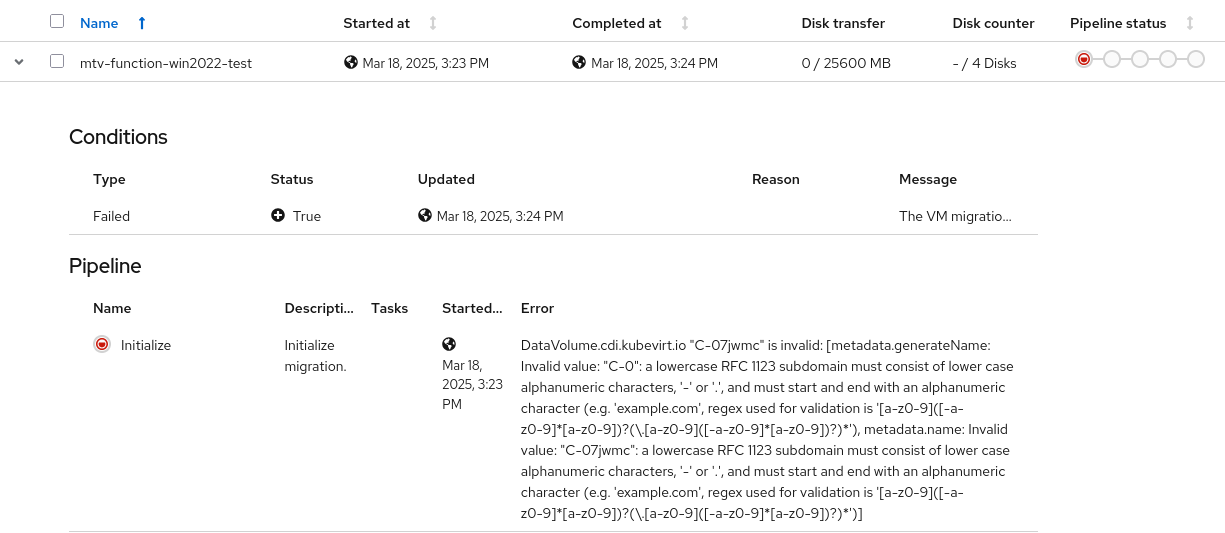Click globe icon beside row's Started at time
This screenshot has height=533, width=1225.
pyautogui.click(x=351, y=62)
